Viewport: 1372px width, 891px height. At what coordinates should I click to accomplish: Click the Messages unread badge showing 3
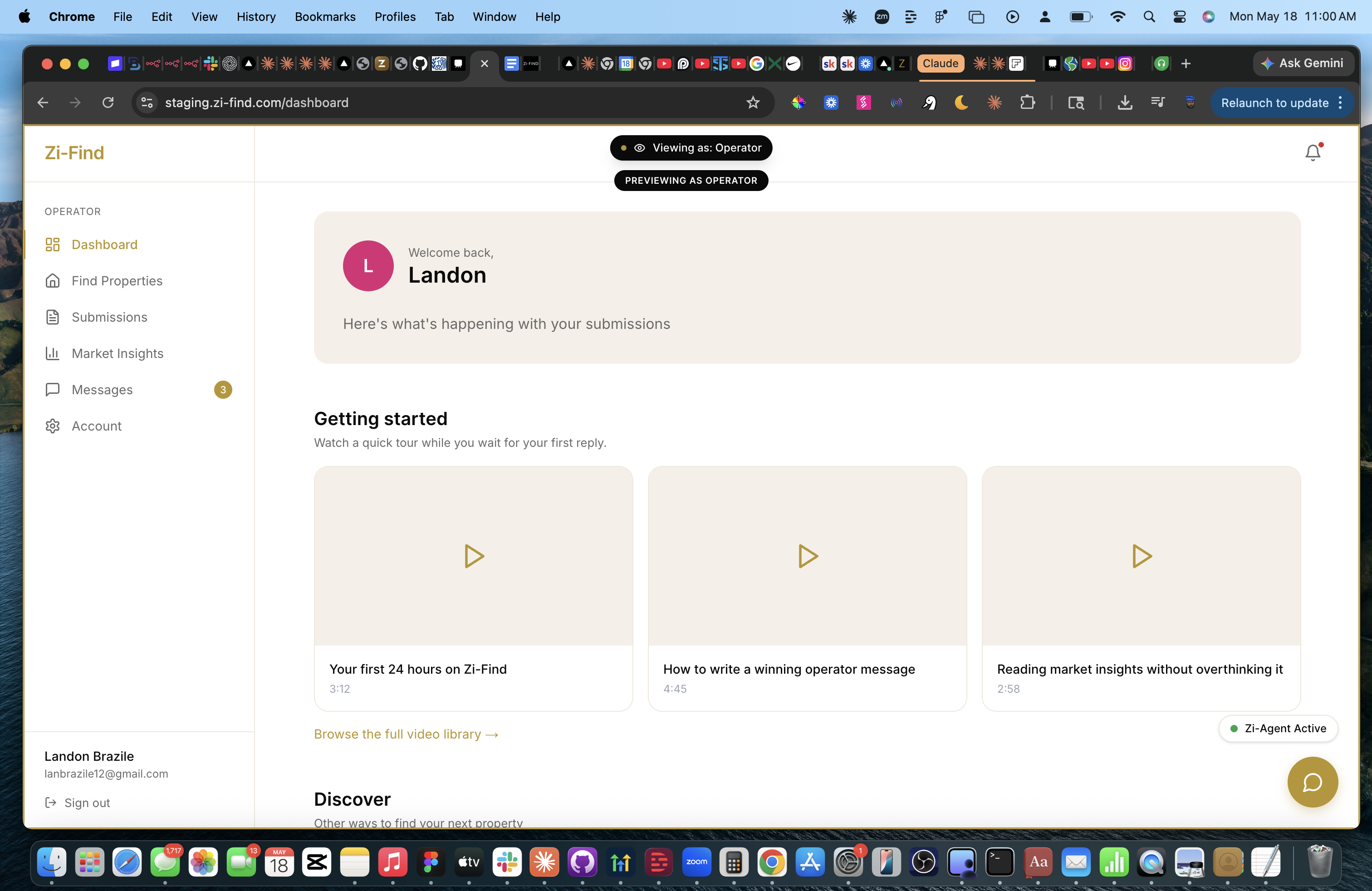(x=223, y=390)
